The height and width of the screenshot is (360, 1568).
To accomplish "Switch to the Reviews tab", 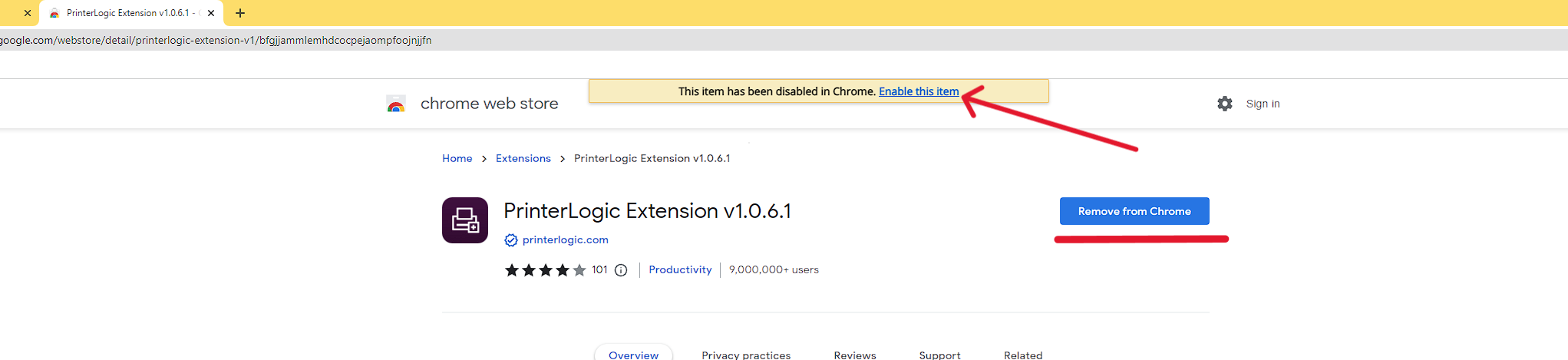I will click(855, 355).
